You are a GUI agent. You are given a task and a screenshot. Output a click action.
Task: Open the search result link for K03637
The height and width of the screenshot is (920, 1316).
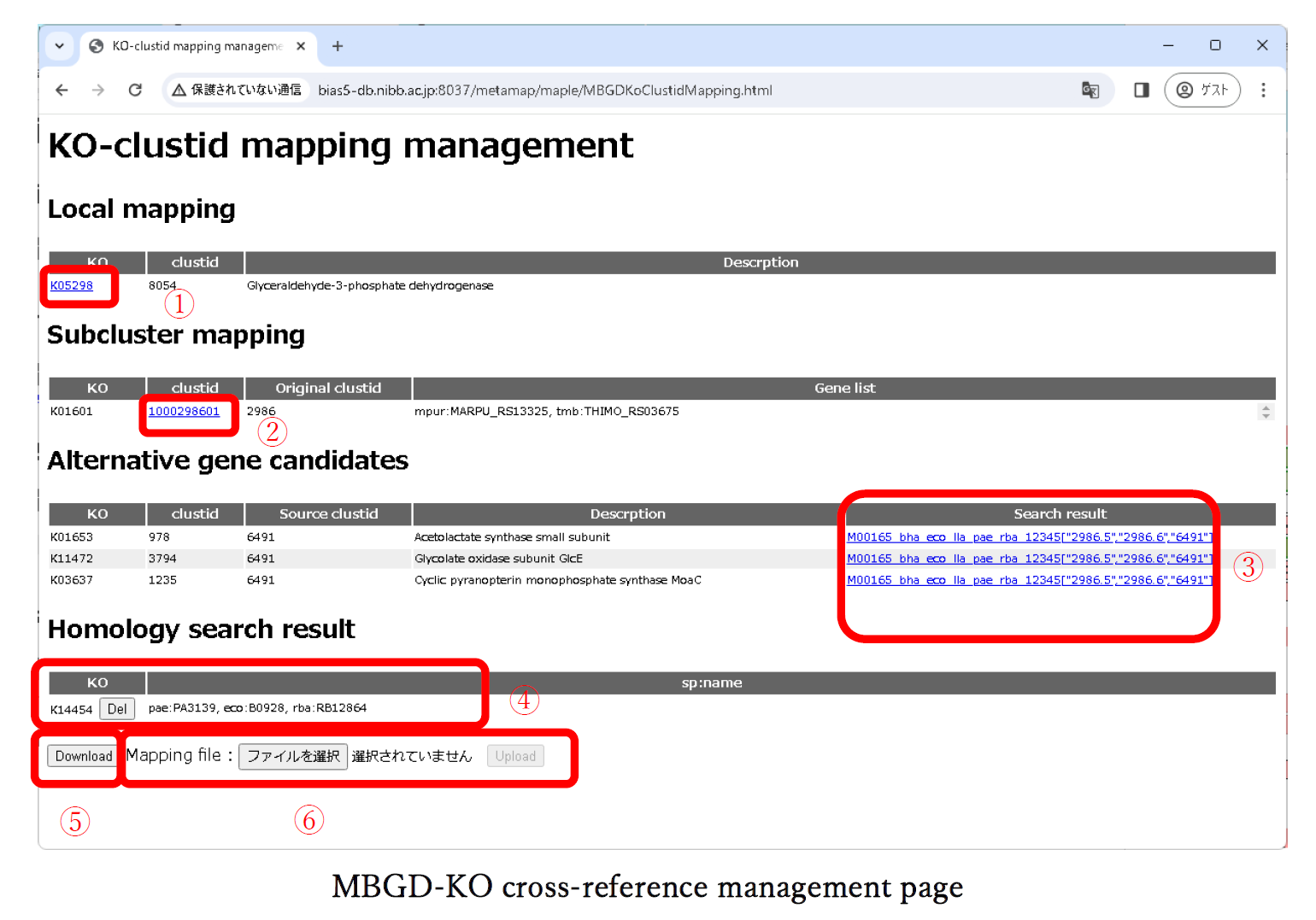click(x=1029, y=580)
